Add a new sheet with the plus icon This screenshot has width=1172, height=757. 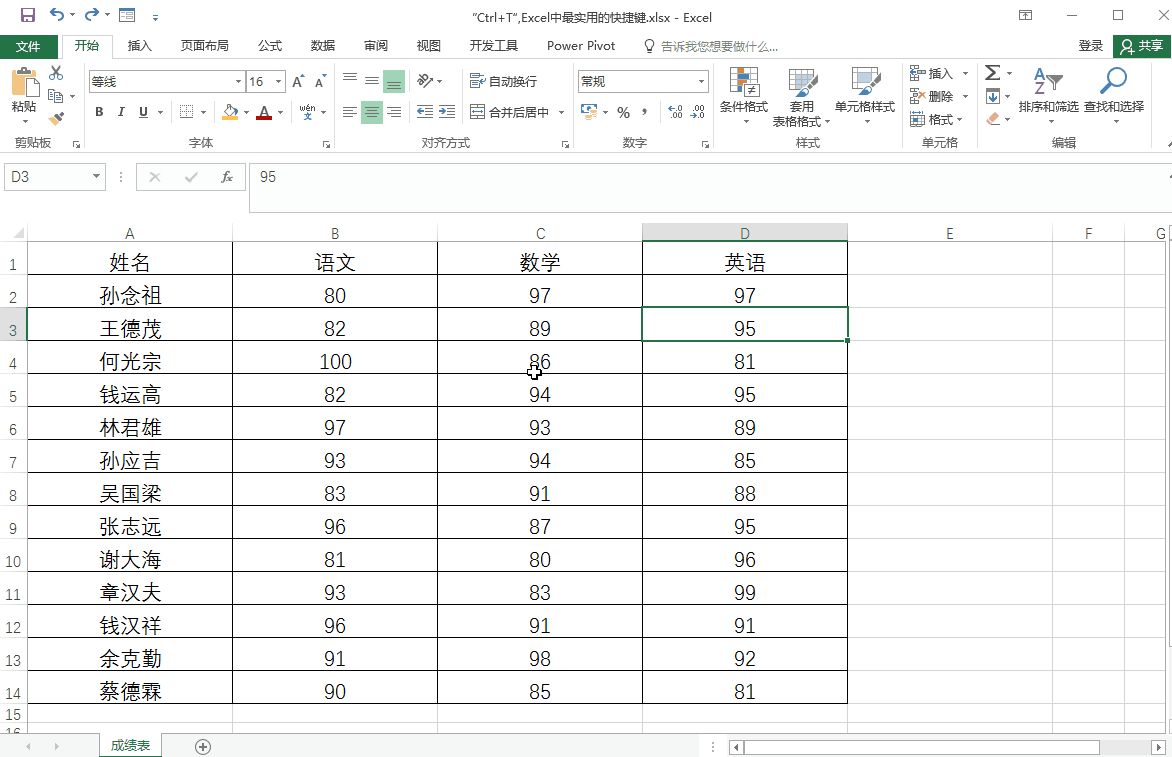[203, 747]
